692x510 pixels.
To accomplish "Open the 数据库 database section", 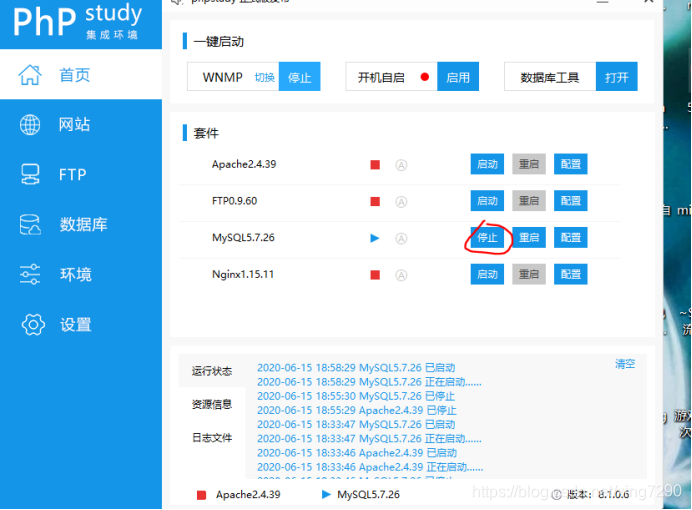I will coord(81,224).
